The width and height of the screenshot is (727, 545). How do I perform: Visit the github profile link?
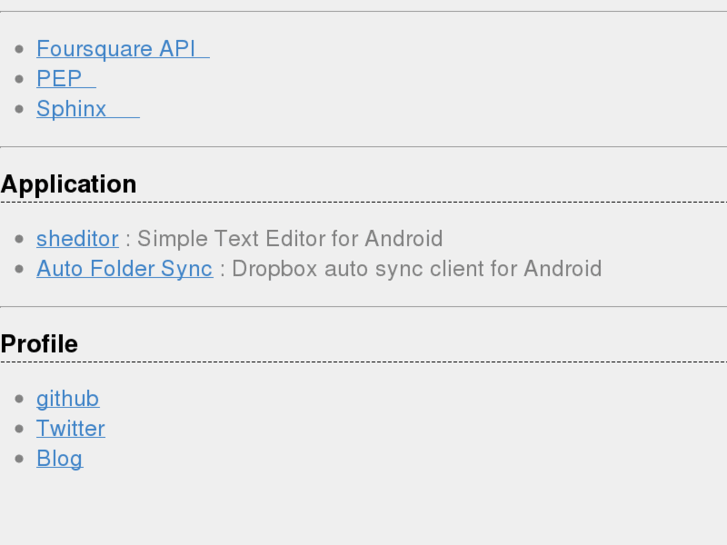click(x=67, y=399)
